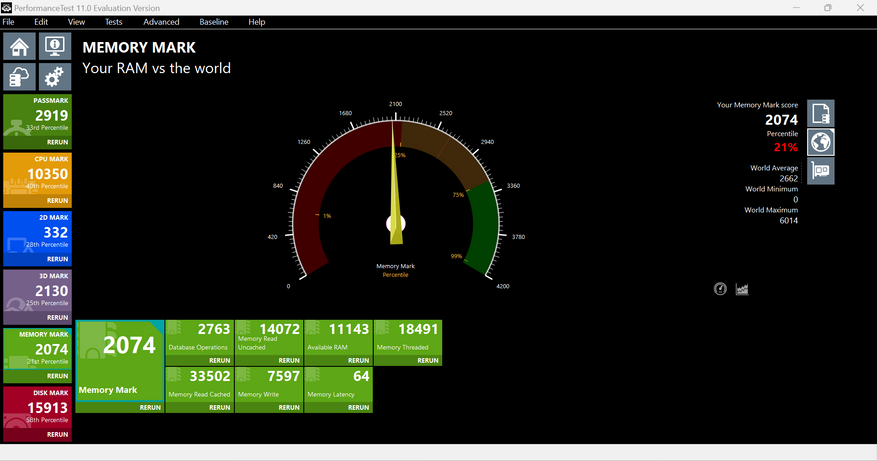The height and width of the screenshot is (461, 877).
Task: Click the red 21% percentile value
Action: [786, 147]
